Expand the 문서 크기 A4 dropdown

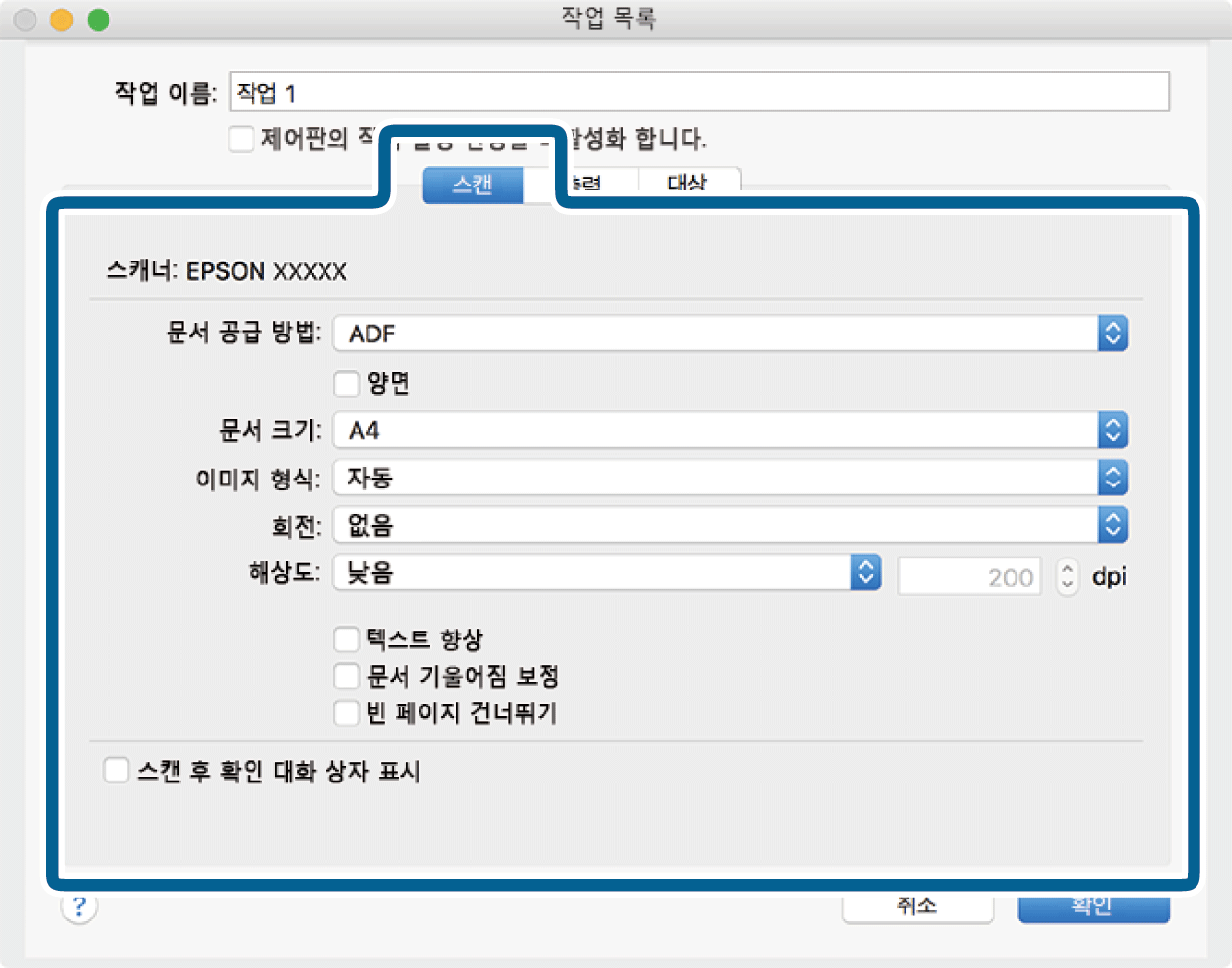click(730, 430)
